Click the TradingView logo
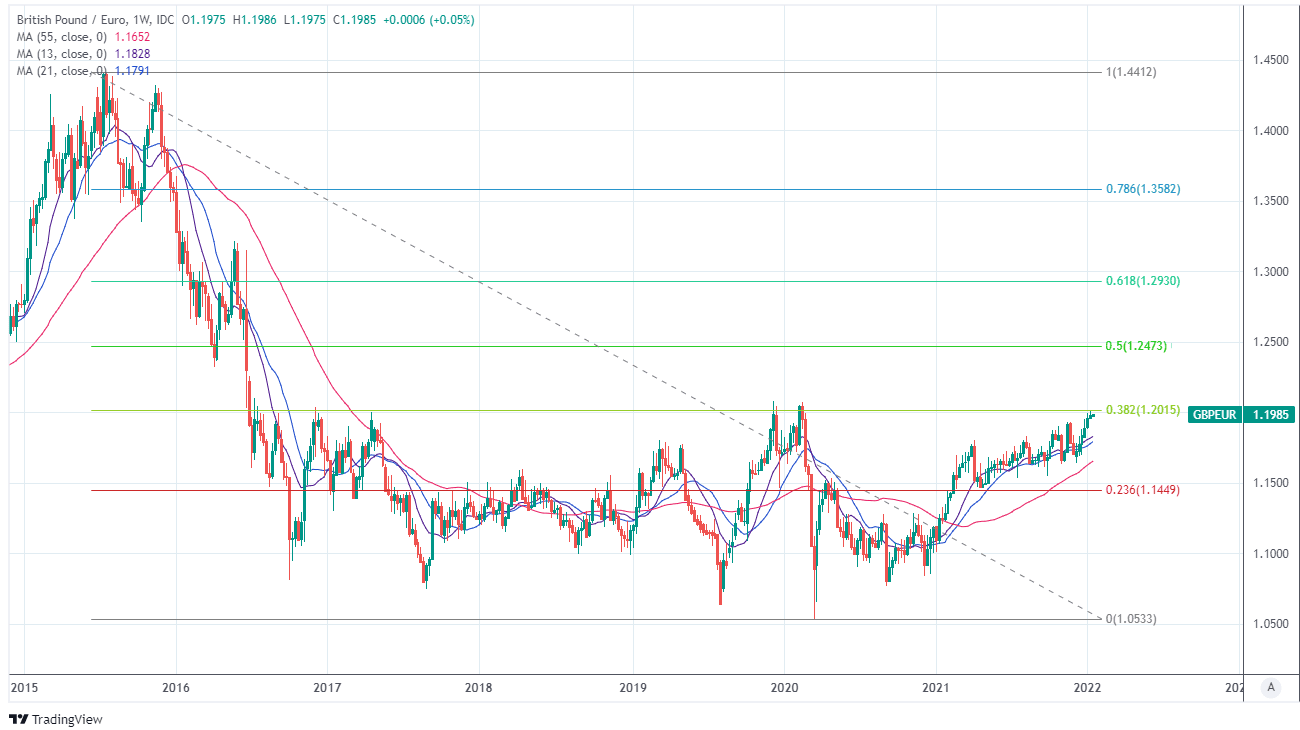This screenshot has width=1300, height=730. pyautogui.click(x=56, y=719)
